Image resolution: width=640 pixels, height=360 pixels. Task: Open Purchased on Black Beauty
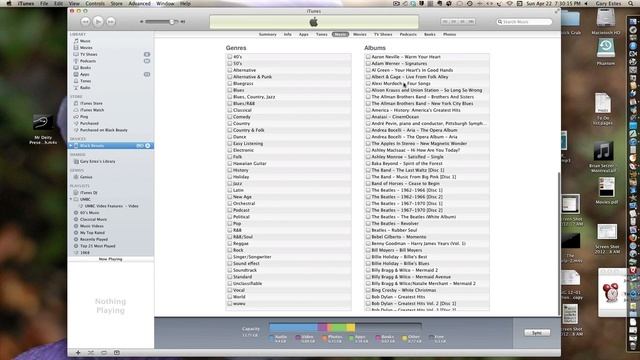pyautogui.click(x=103, y=130)
